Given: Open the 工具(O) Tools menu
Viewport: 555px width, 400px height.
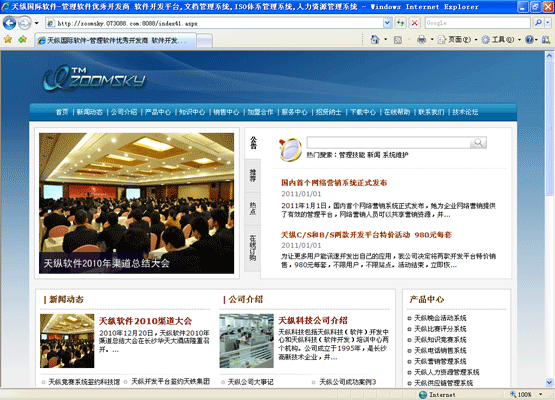Looking at the screenshot, I should point(501,40).
